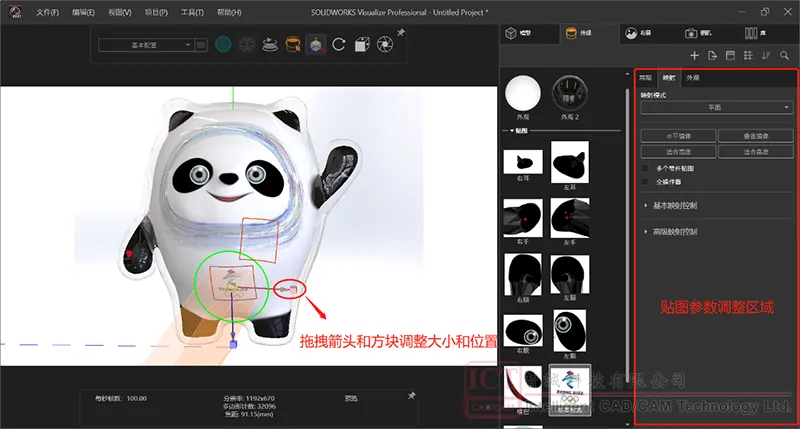
Task: Select the first sub-tab in the decal parameters panel
Action: point(646,78)
